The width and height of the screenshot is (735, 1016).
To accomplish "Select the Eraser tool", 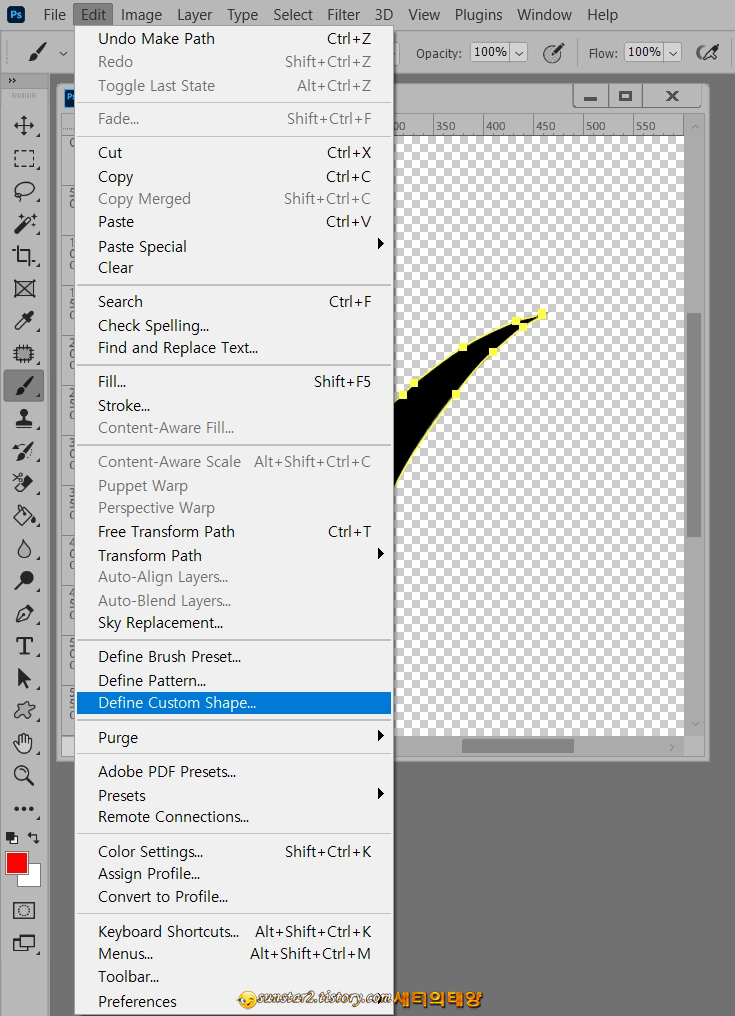I will click(x=24, y=483).
